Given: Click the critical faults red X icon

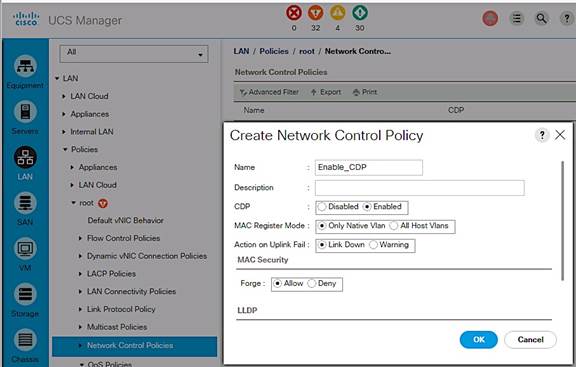Looking at the screenshot, I should coord(294,13).
